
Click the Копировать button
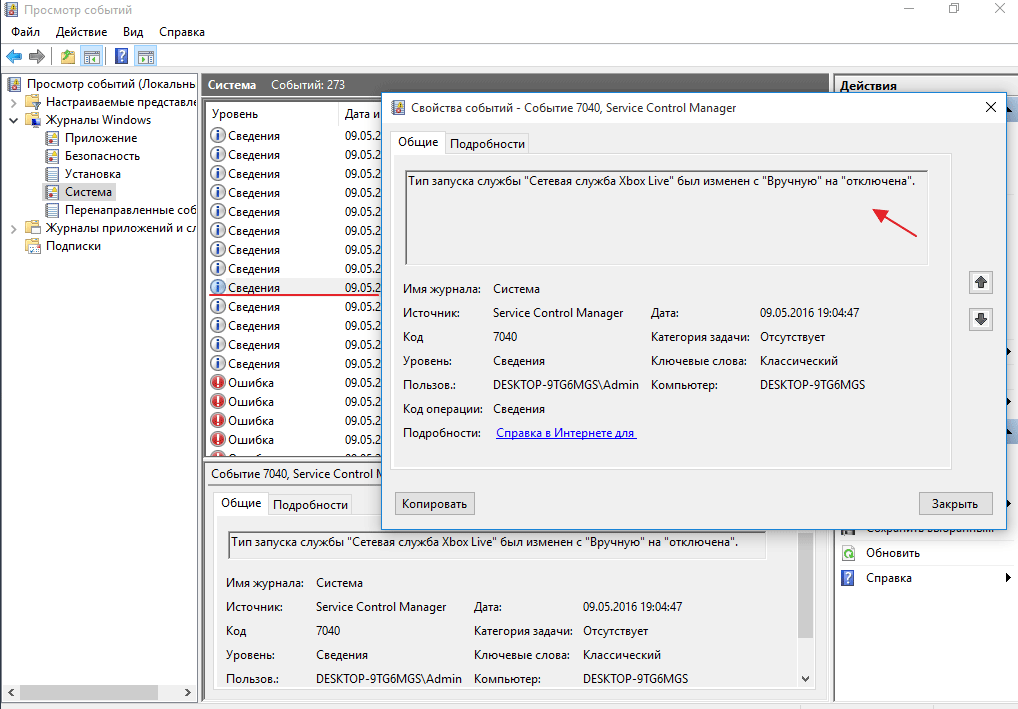pyautogui.click(x=434, y=503)
